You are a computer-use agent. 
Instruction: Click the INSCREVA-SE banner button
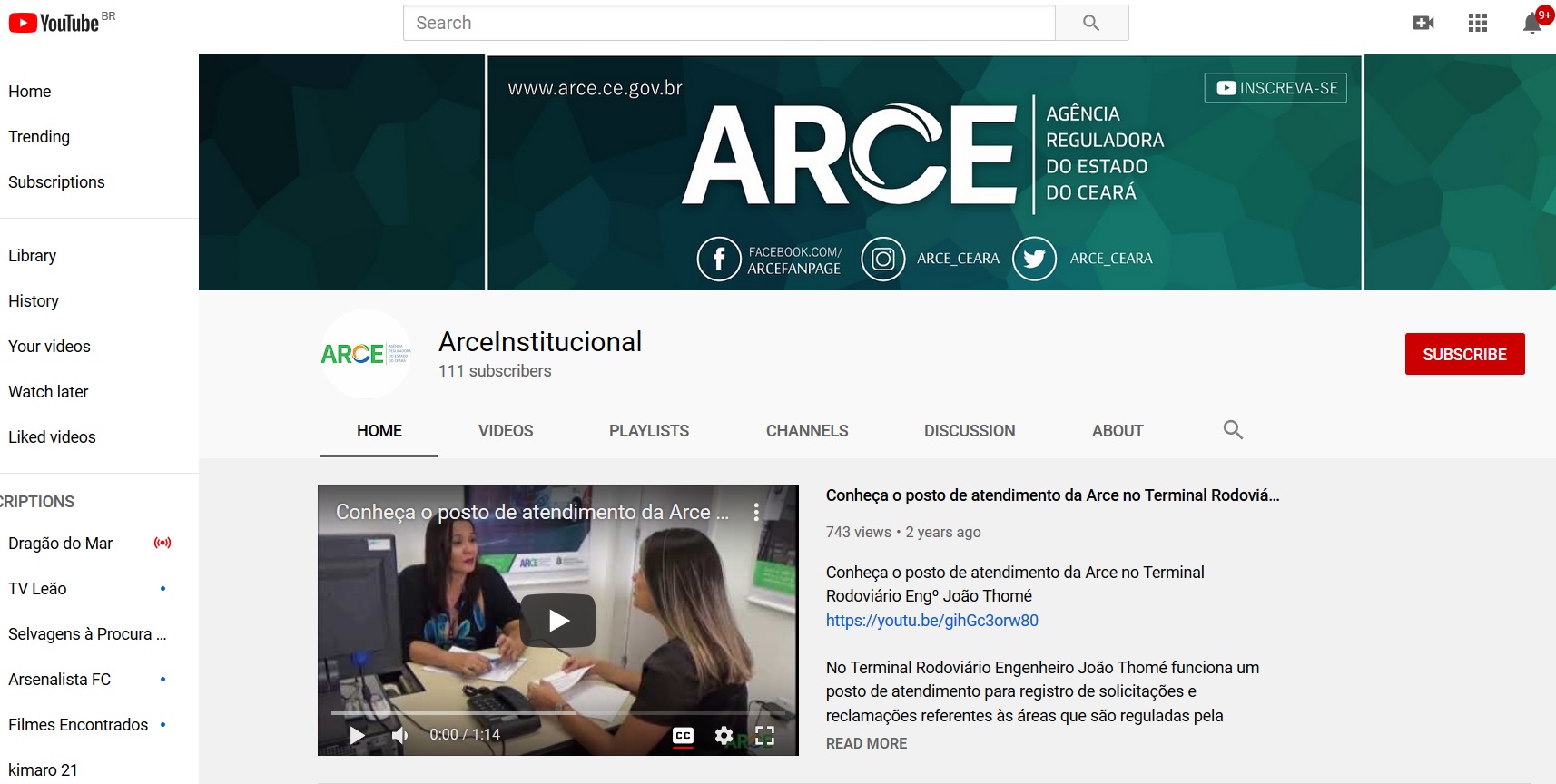click(1275, 88)
